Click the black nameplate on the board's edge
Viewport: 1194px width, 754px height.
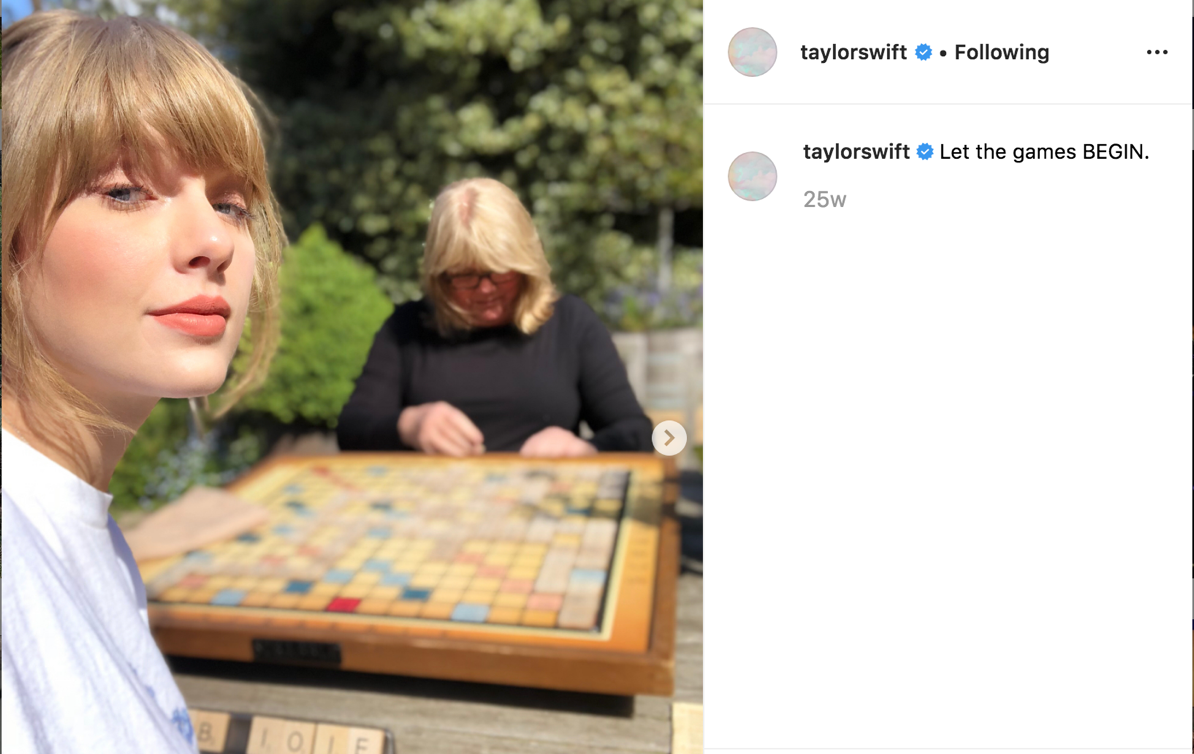coord(295,652)
